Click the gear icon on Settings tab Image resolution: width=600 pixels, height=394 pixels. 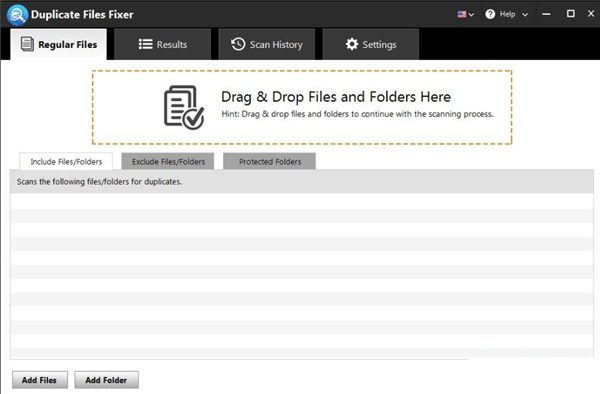[352, 44]
